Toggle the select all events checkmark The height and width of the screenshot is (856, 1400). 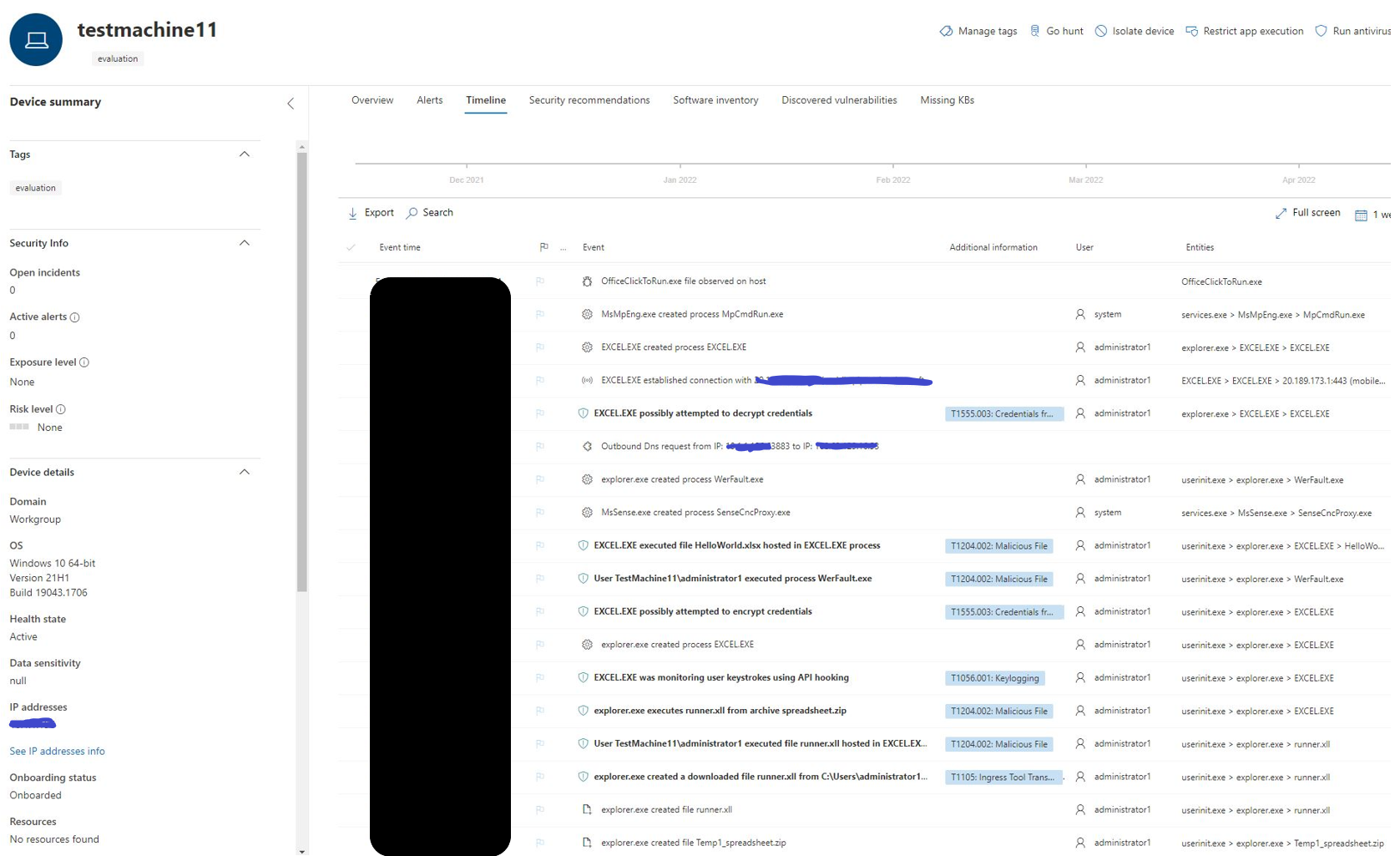pyautogui.click(x=351, y=247)
